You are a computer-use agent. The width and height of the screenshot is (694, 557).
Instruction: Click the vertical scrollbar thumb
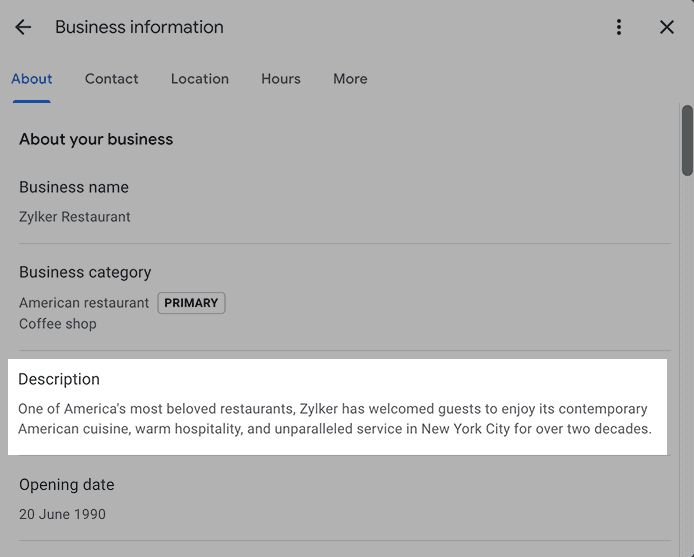click(x=687, y=140)
